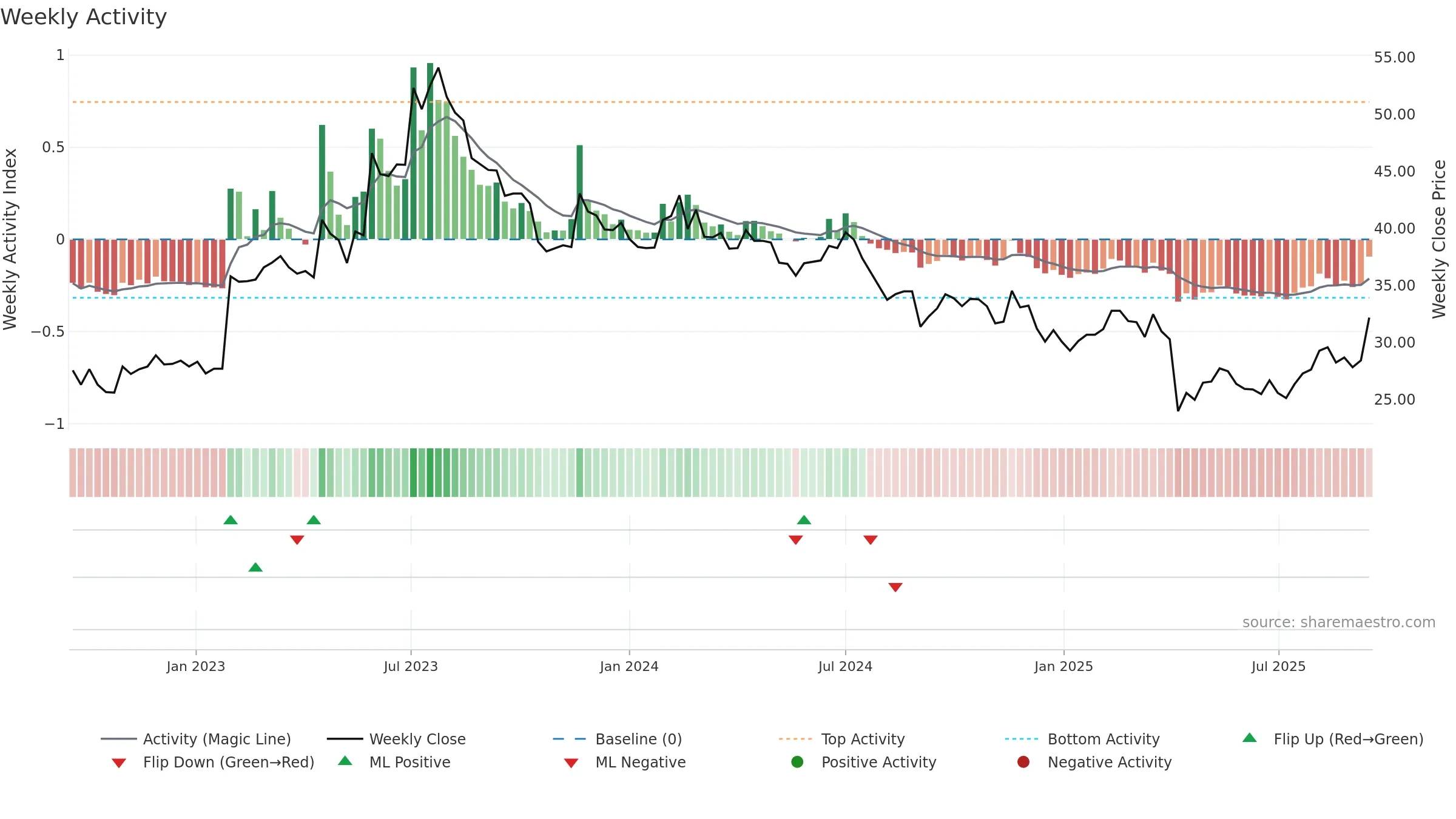Screen dimensions: 1456x819
Task: Toggle the Bottom Activity legend entry
Action: click(x=1082, y=739)
